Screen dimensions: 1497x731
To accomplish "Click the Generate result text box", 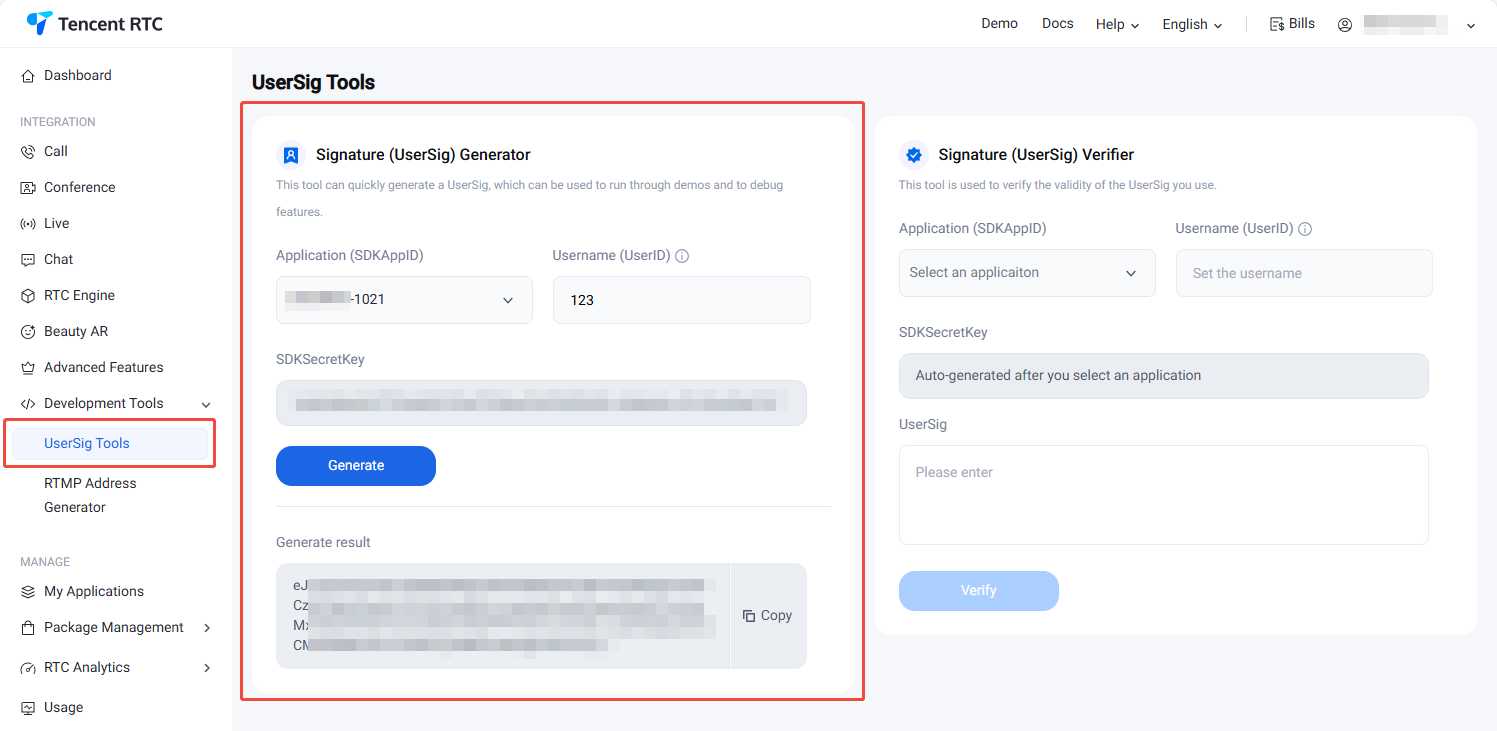I will [503, 616].
